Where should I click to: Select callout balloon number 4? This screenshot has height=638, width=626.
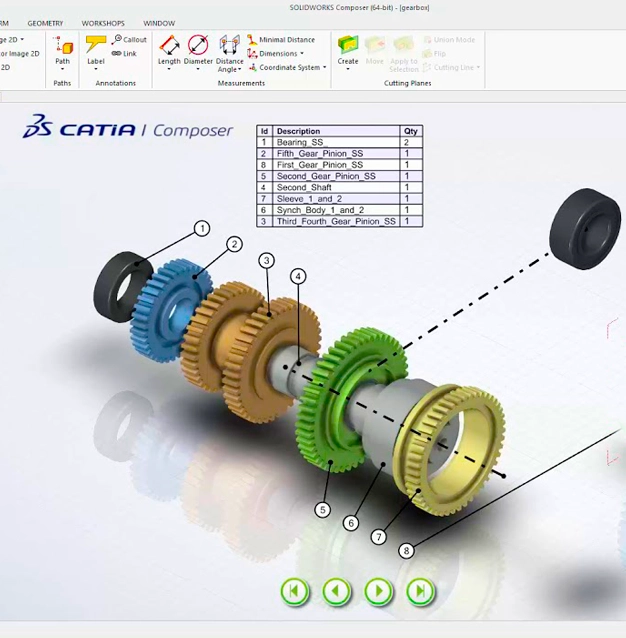pyautogui.click(x=298, y=277)
